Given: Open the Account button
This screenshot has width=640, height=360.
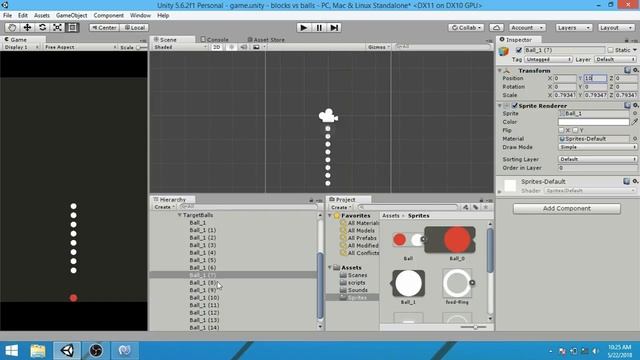Looking at the screenshot, I should pyautogui.click(x=527, y=27).
